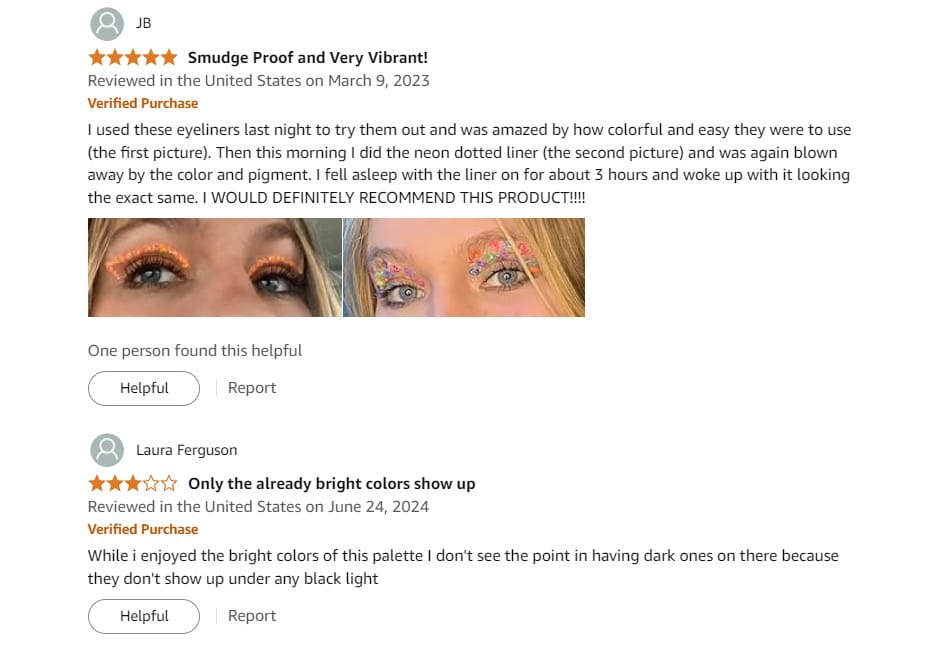This screenshot has height=657, width=929.
Task: Click the reviewer name JB
Action: 144,23
